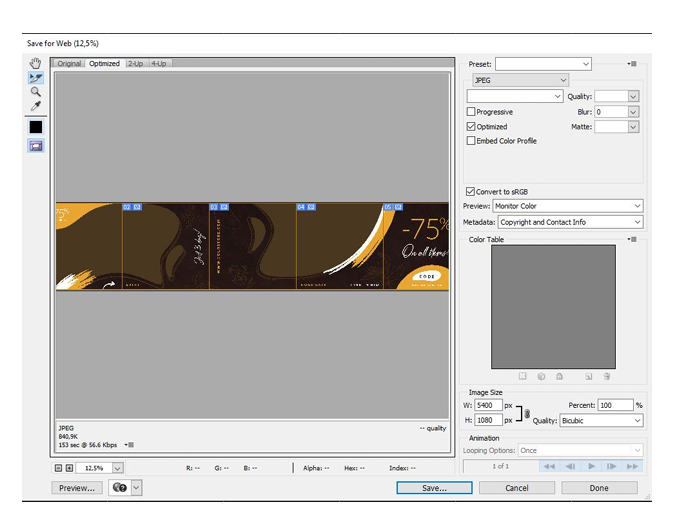Click the preview in browser icon
Image resolution: width=680 pixels, height=523 pixels.
[x=120, y=488]
